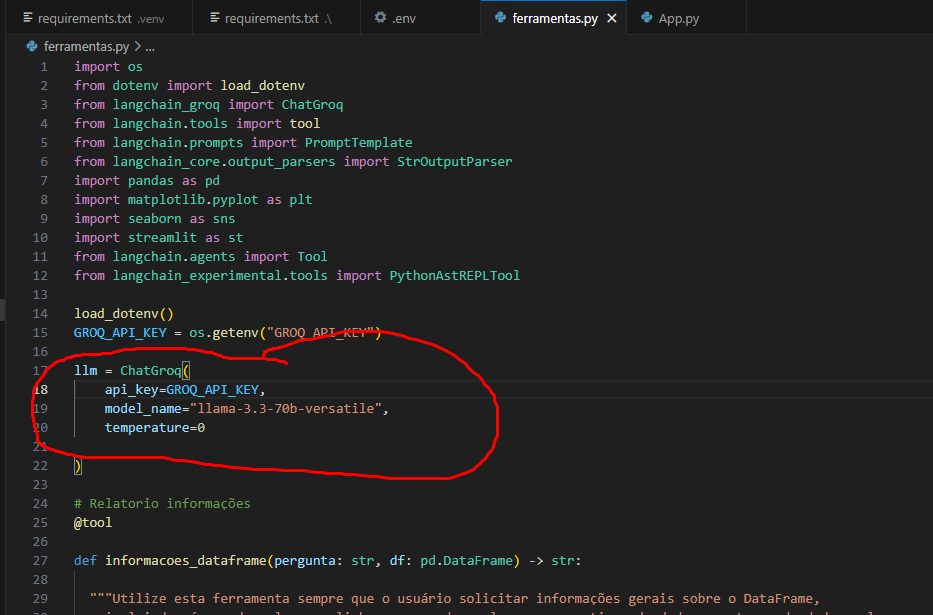Click PromptTemplate on line 5
This screenshot has height=615, width=933.
(358, 143)
